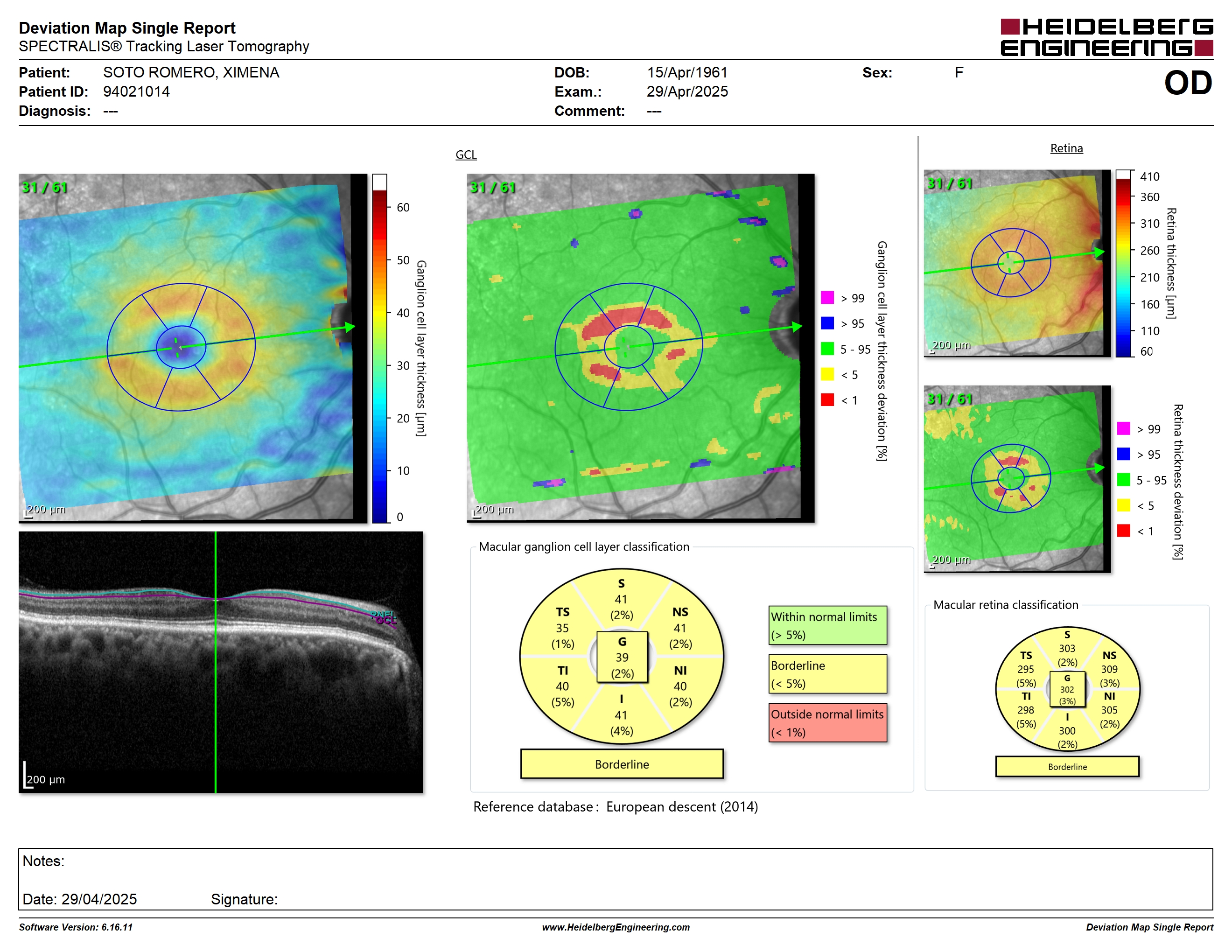Click the Sex value F
The height and width of the screenshot is (952, 1232).
959,72
